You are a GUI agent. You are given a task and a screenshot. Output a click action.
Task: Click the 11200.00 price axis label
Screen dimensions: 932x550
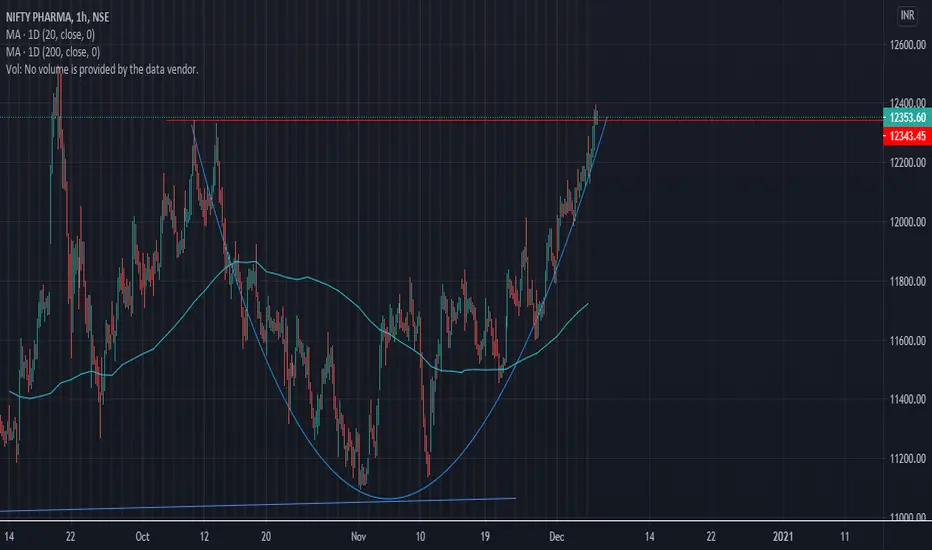(x=908, y=458)
